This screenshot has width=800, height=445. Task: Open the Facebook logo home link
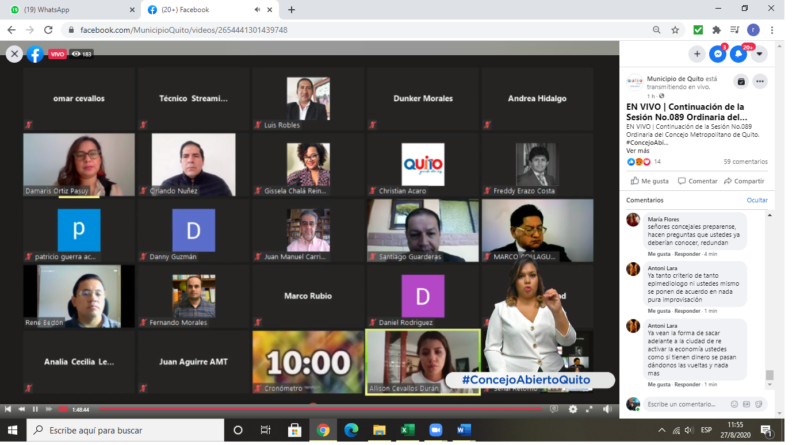pos(35,54)
